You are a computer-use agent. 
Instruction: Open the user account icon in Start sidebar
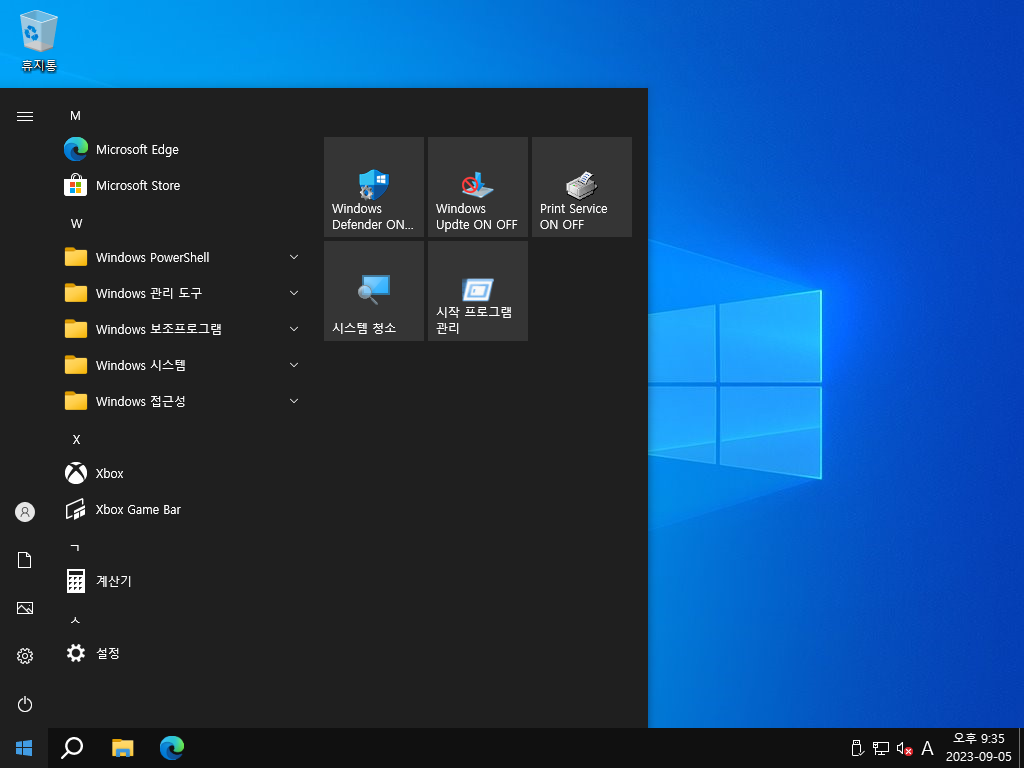click(25, 512)
